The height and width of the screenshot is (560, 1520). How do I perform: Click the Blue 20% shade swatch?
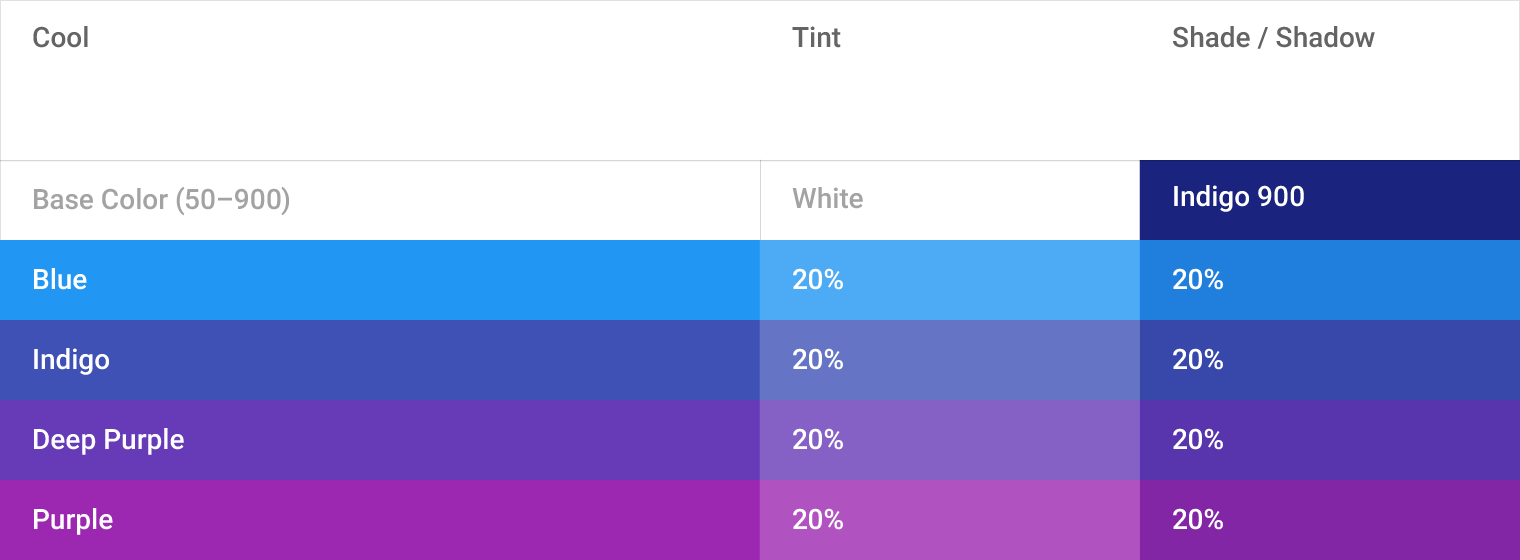click(x=1330, y=280)
